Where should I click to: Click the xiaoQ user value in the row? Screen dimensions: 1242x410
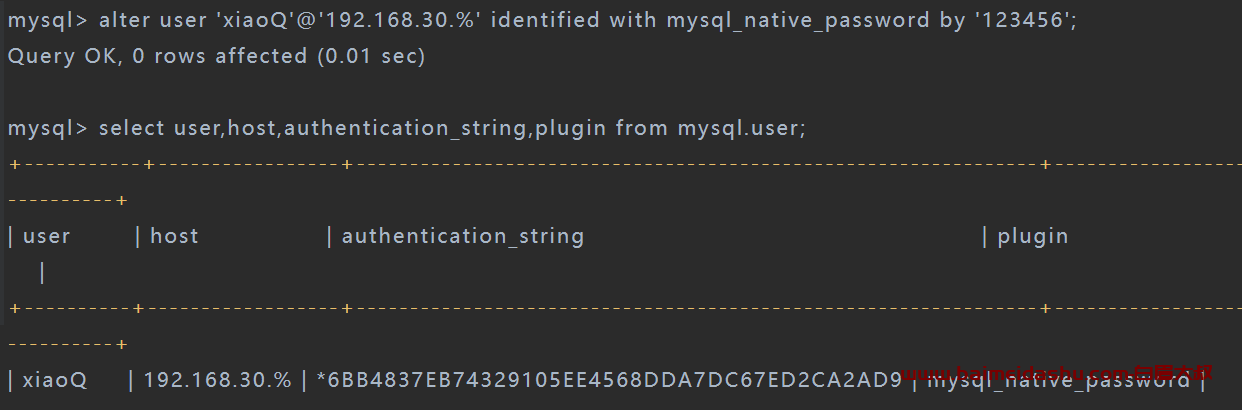coord(55,380)
